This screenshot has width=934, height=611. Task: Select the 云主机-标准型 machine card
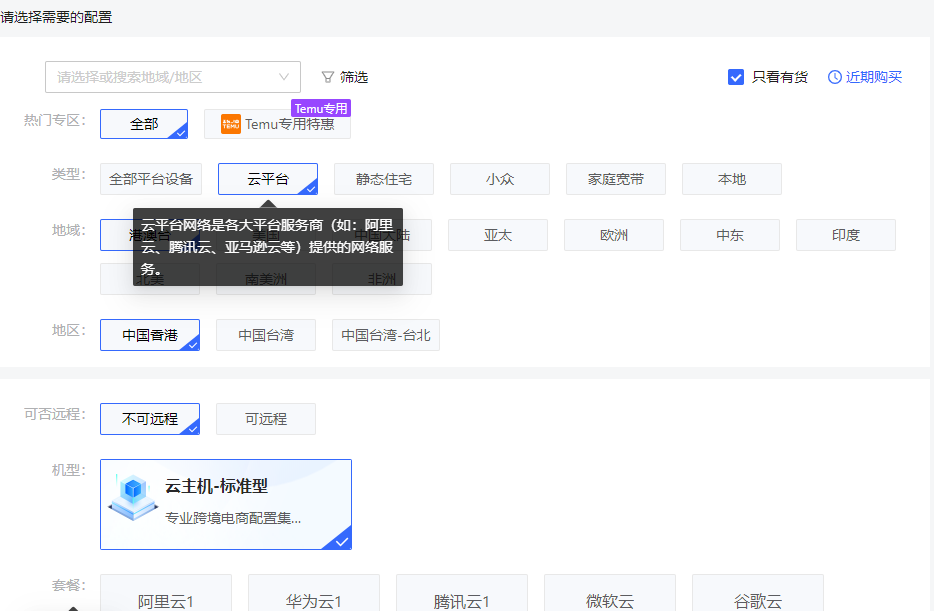(x=226, y=504)
